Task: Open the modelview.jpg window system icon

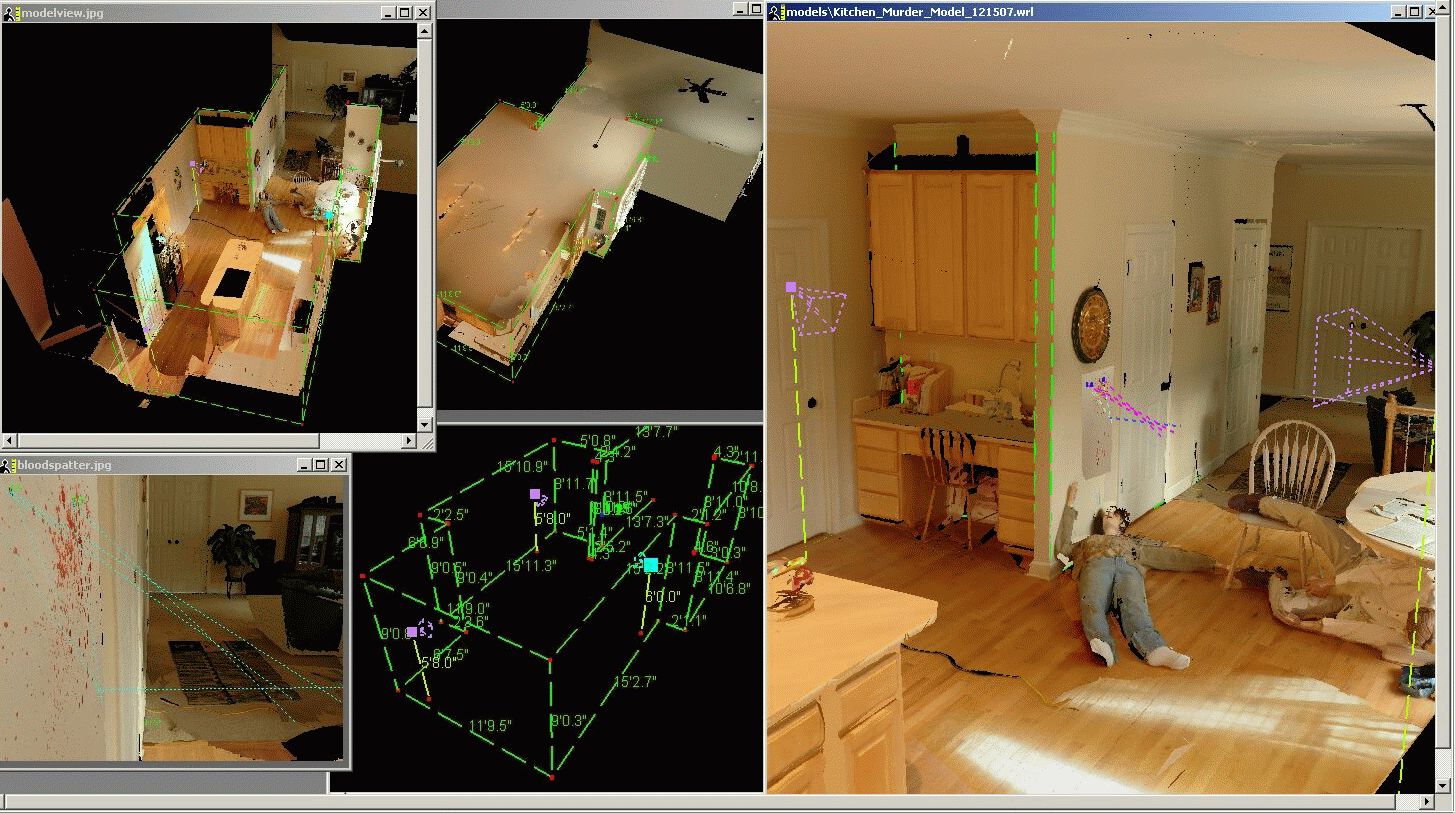Action: (10, 12)
